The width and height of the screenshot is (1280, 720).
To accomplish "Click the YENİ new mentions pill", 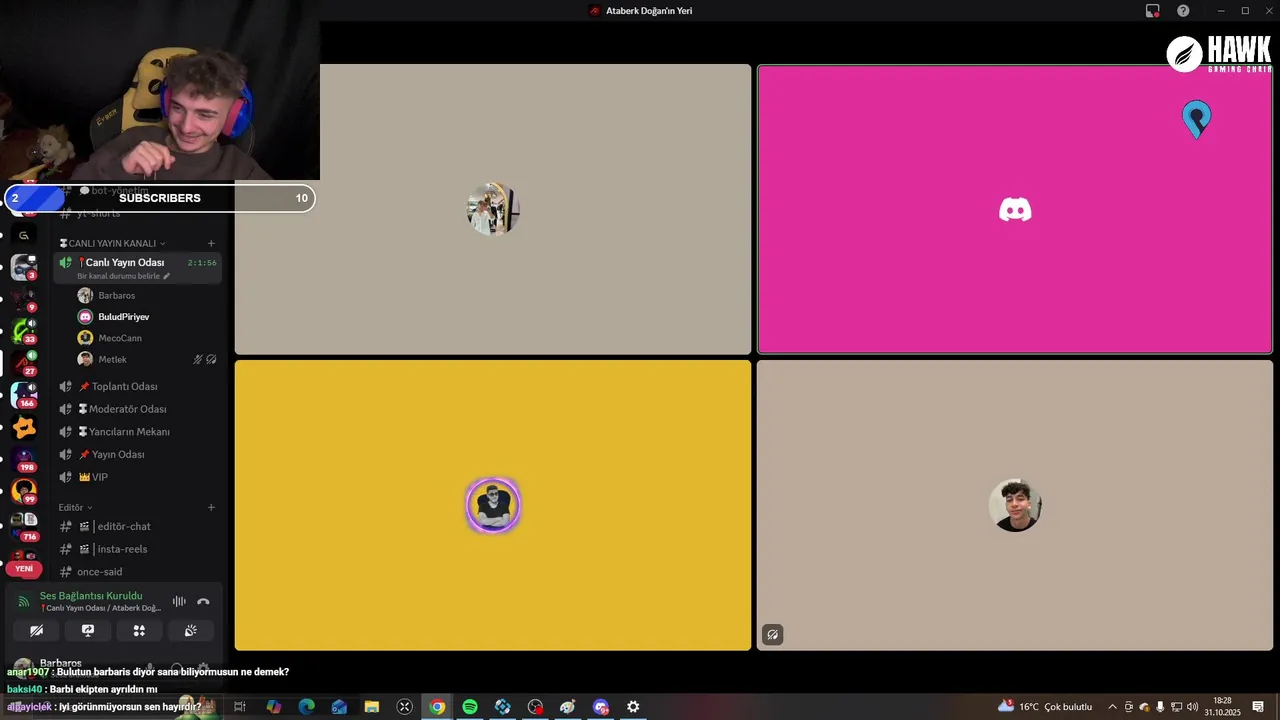I will [x=24, y=568].
